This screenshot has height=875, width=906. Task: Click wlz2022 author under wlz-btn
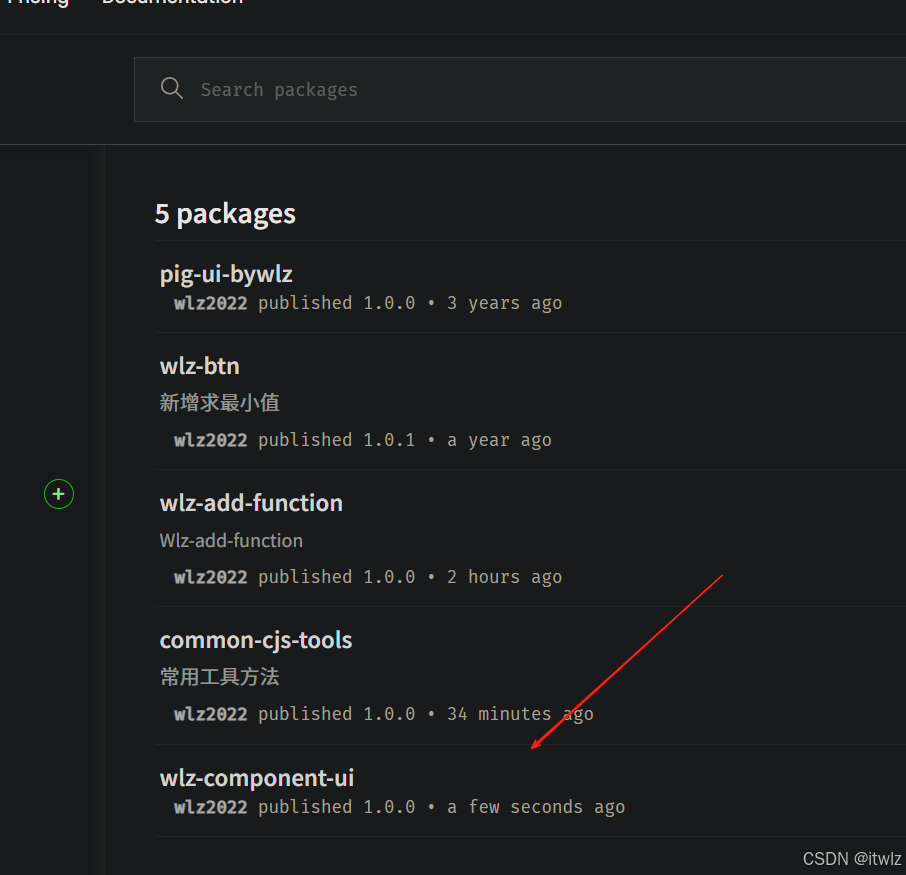click(x=210, y=440)
